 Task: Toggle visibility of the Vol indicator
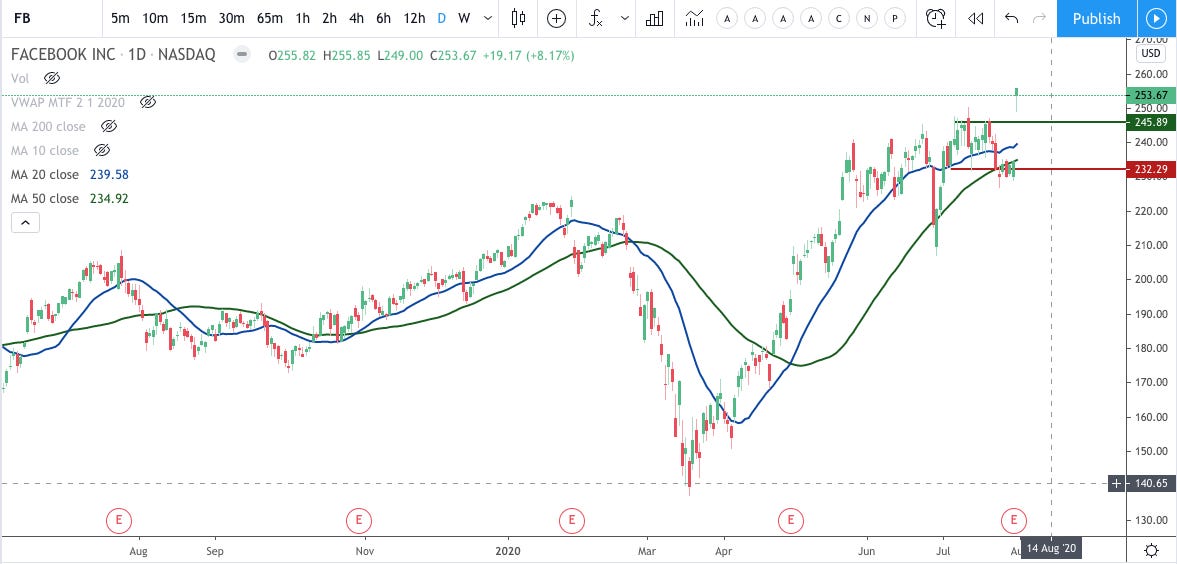[x=51, y=78]
